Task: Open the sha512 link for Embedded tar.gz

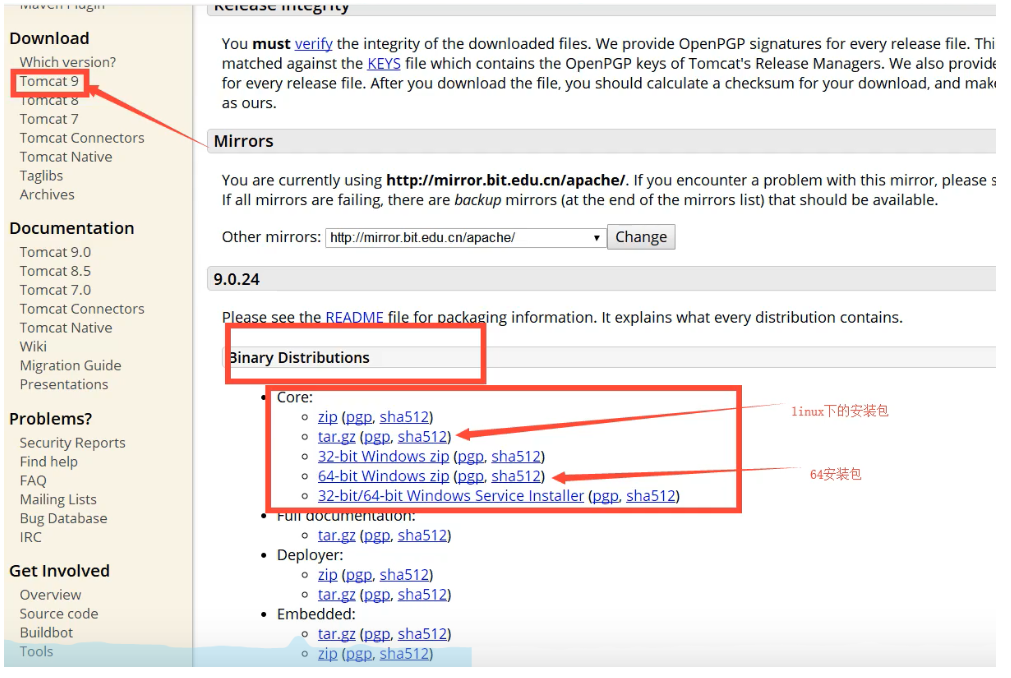Action: coord(422,634)
